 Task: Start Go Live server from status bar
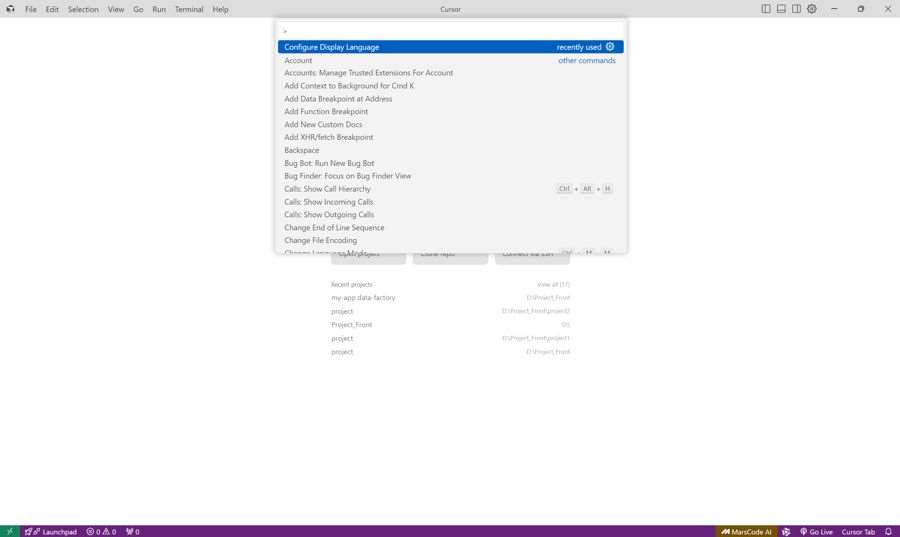click(816, 531)
